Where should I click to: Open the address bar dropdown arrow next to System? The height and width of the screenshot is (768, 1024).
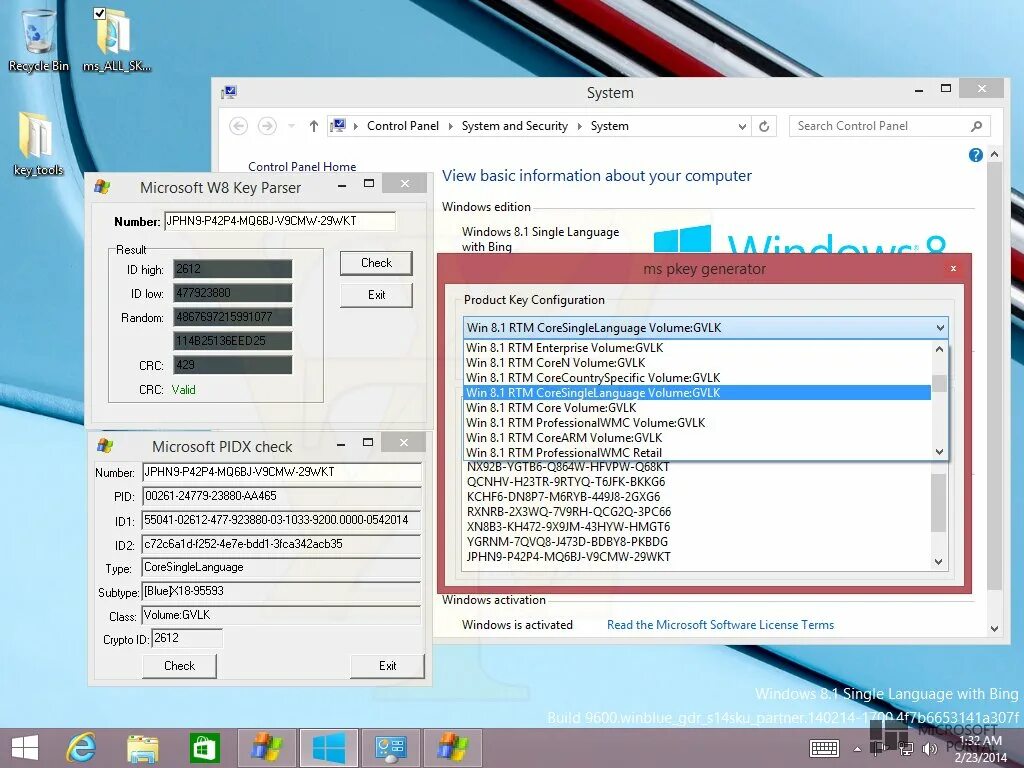tap(741, 125)
